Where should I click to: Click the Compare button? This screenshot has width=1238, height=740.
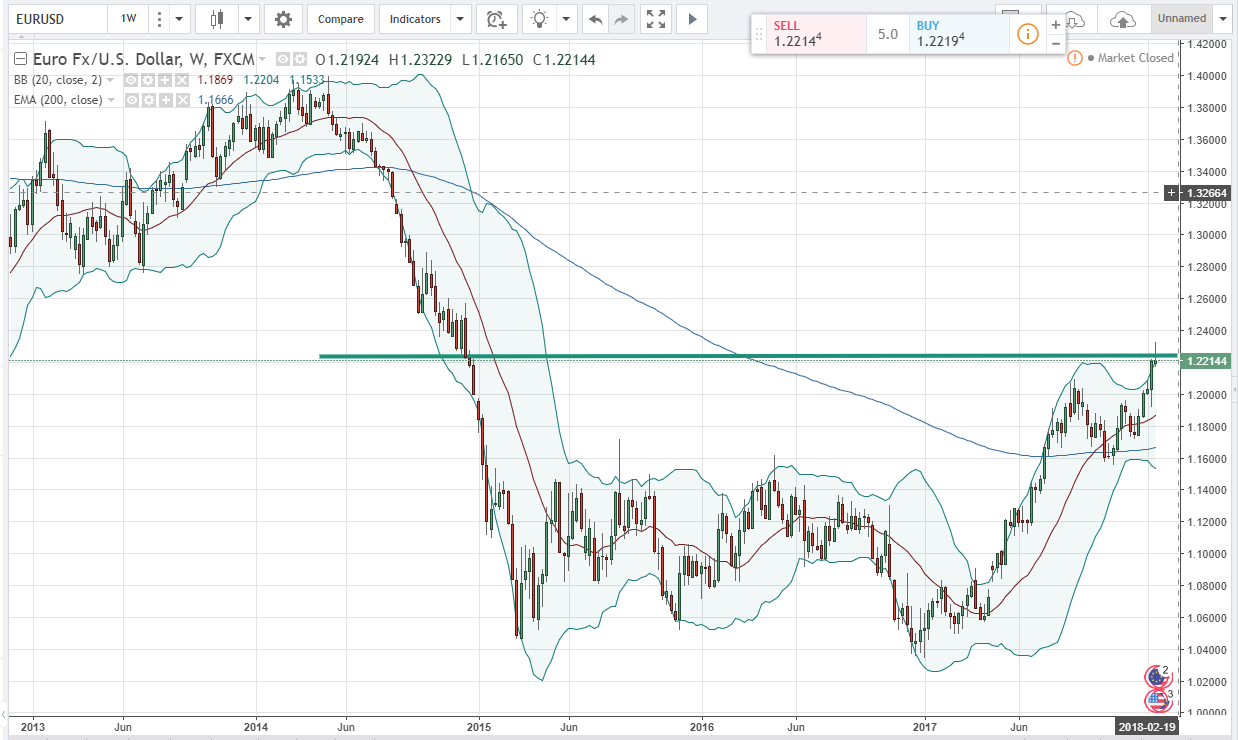point(340,18)
